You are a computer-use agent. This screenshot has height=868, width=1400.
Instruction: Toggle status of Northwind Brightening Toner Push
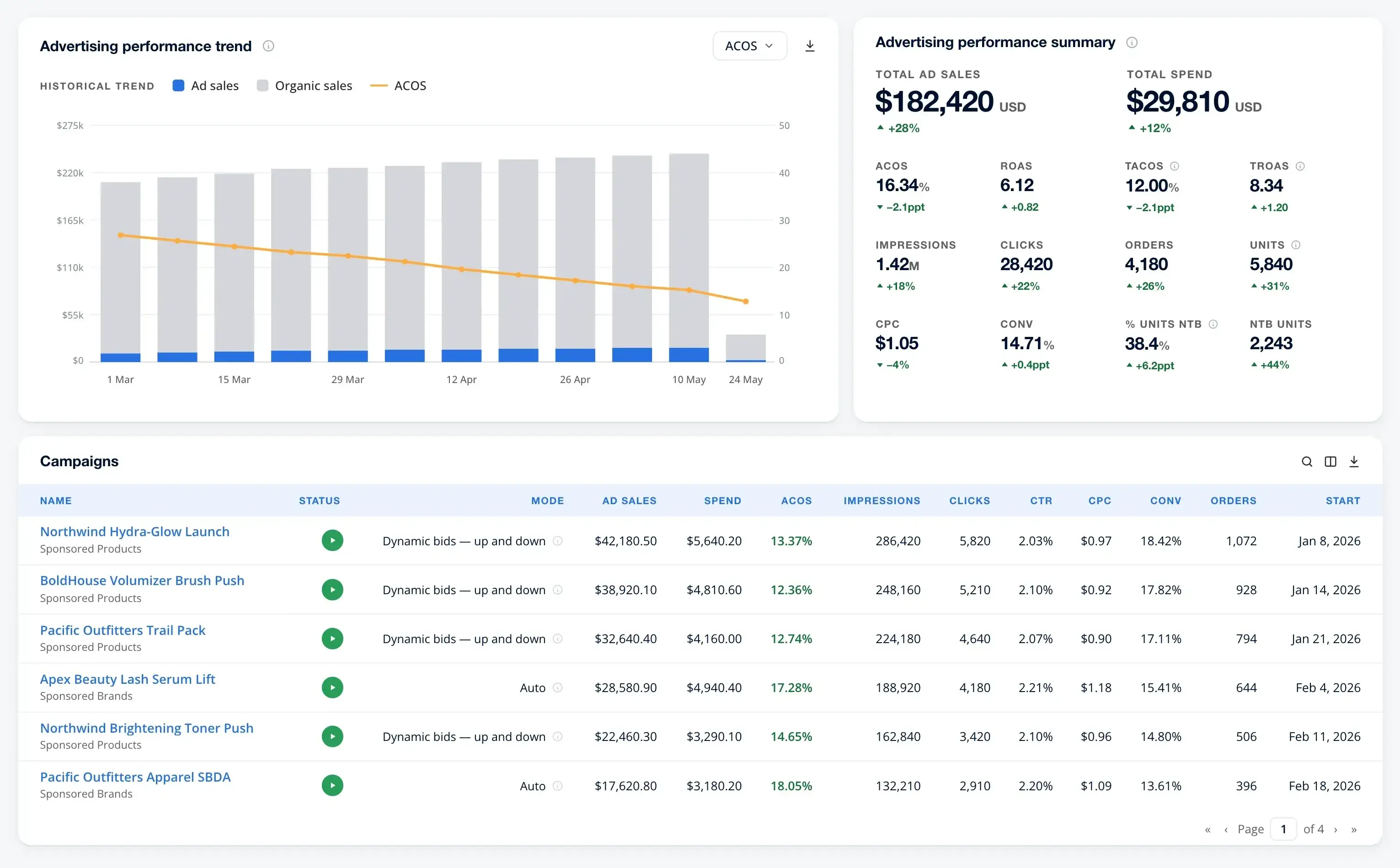[332, 736]
